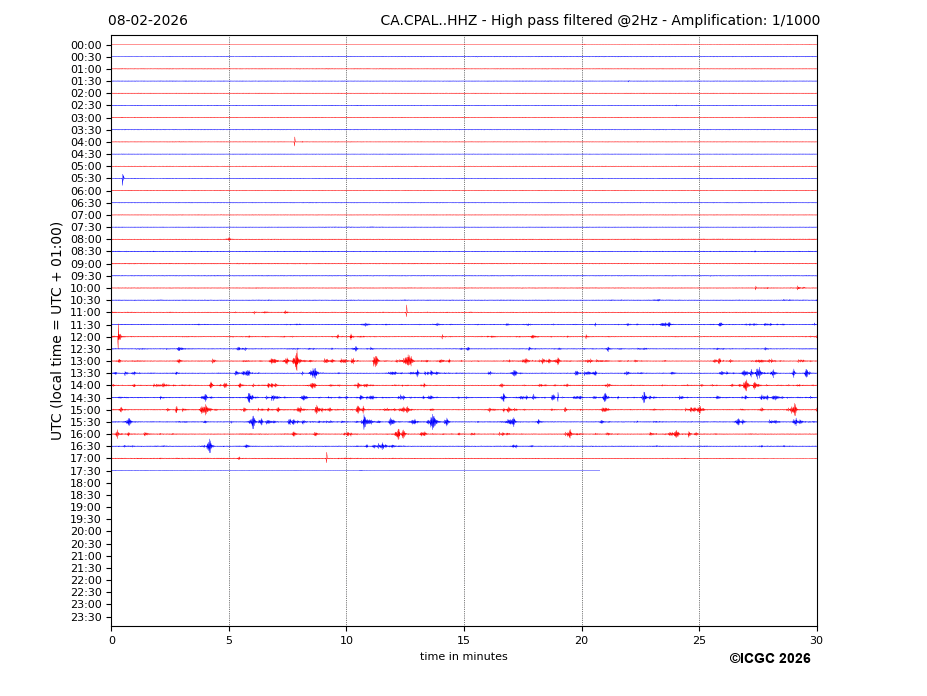Select the 17:30 time row label

tap(86, 471)
